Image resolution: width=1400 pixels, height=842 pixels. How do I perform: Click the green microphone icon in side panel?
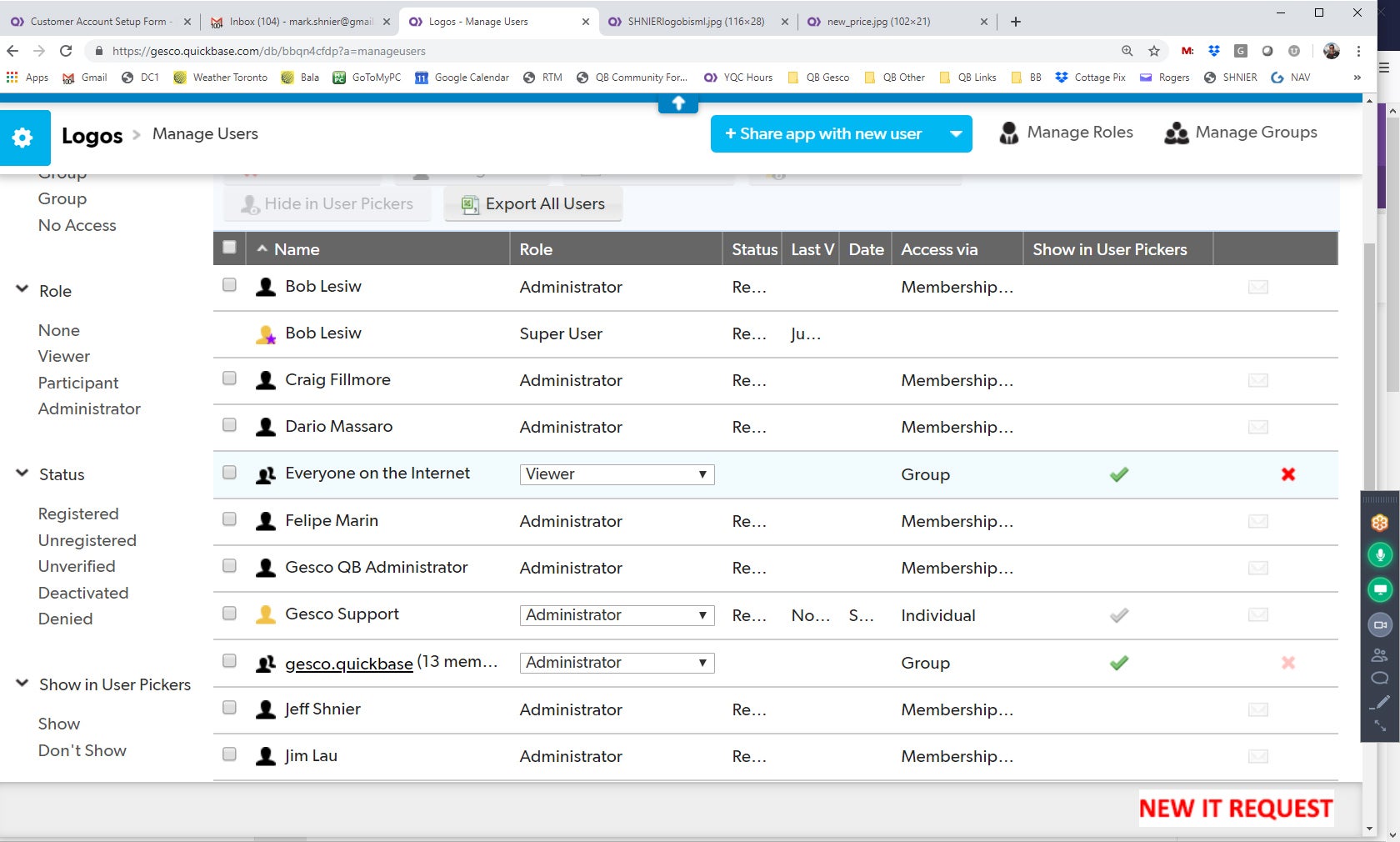click(1380, 555)
